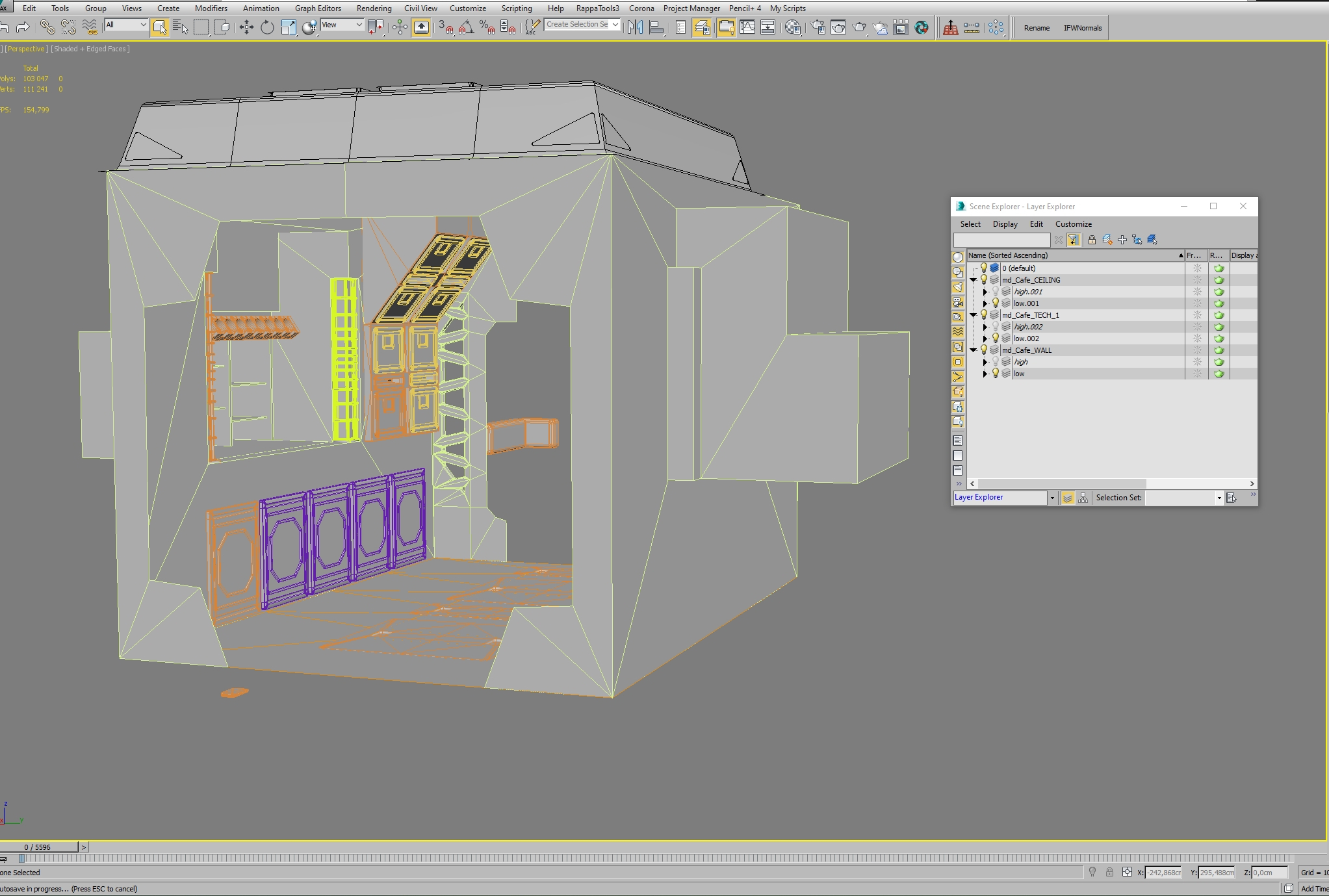Open the Rendering menu
1329x896 pixels.
point(374,8)
